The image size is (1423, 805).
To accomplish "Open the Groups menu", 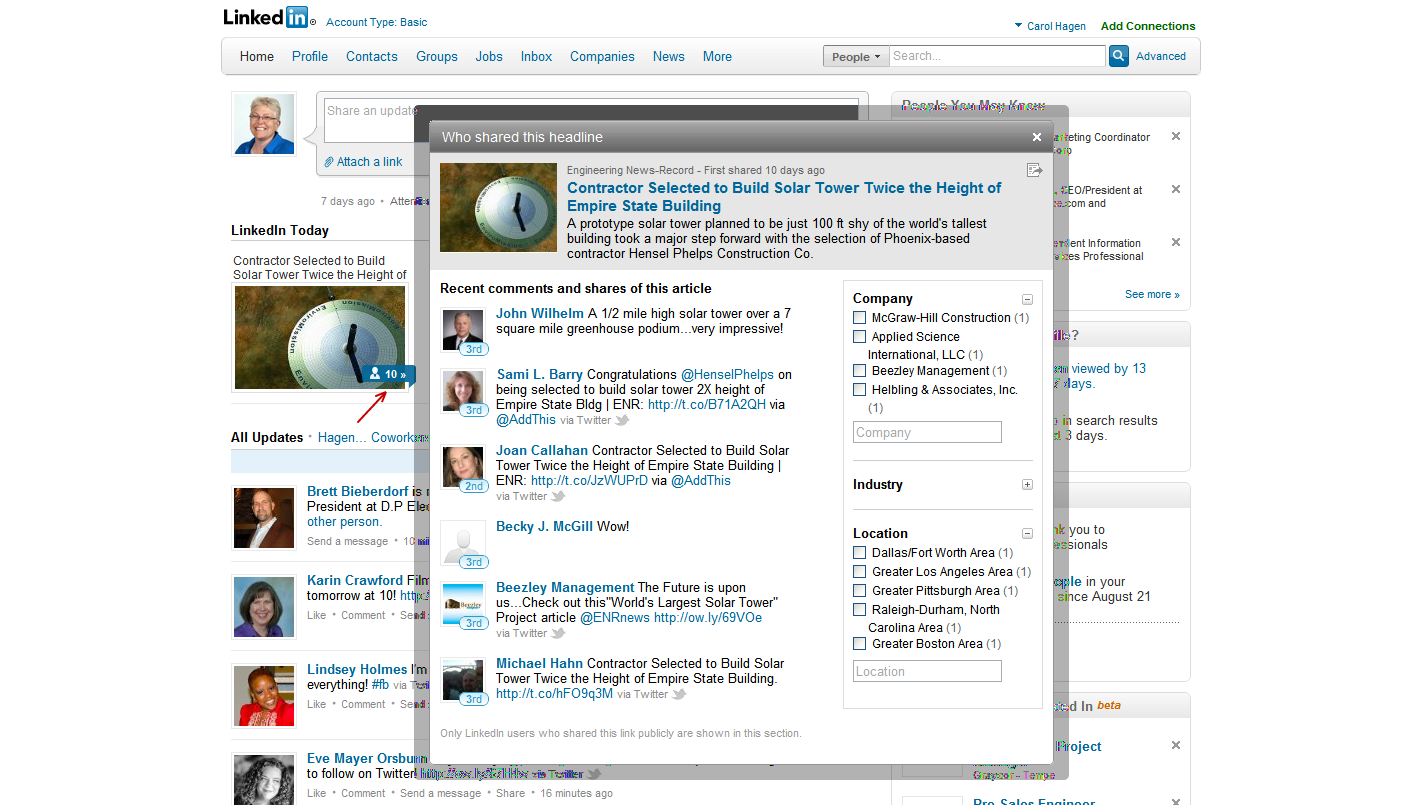I will tap(437, 57).
